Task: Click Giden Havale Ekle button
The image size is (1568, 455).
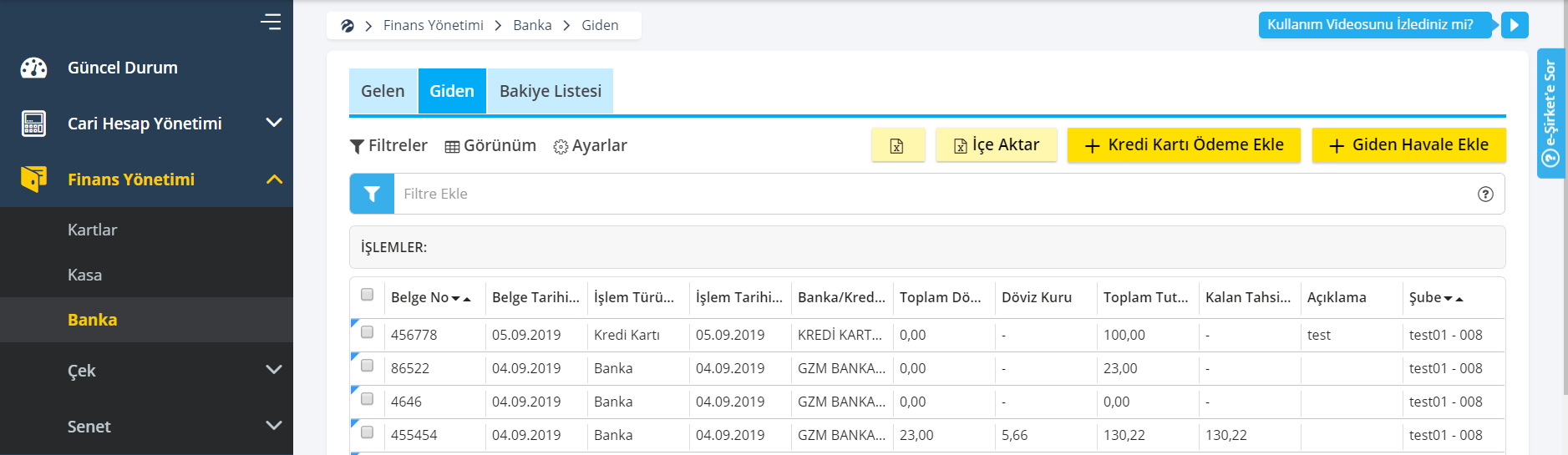Action: click(1409, 145)
